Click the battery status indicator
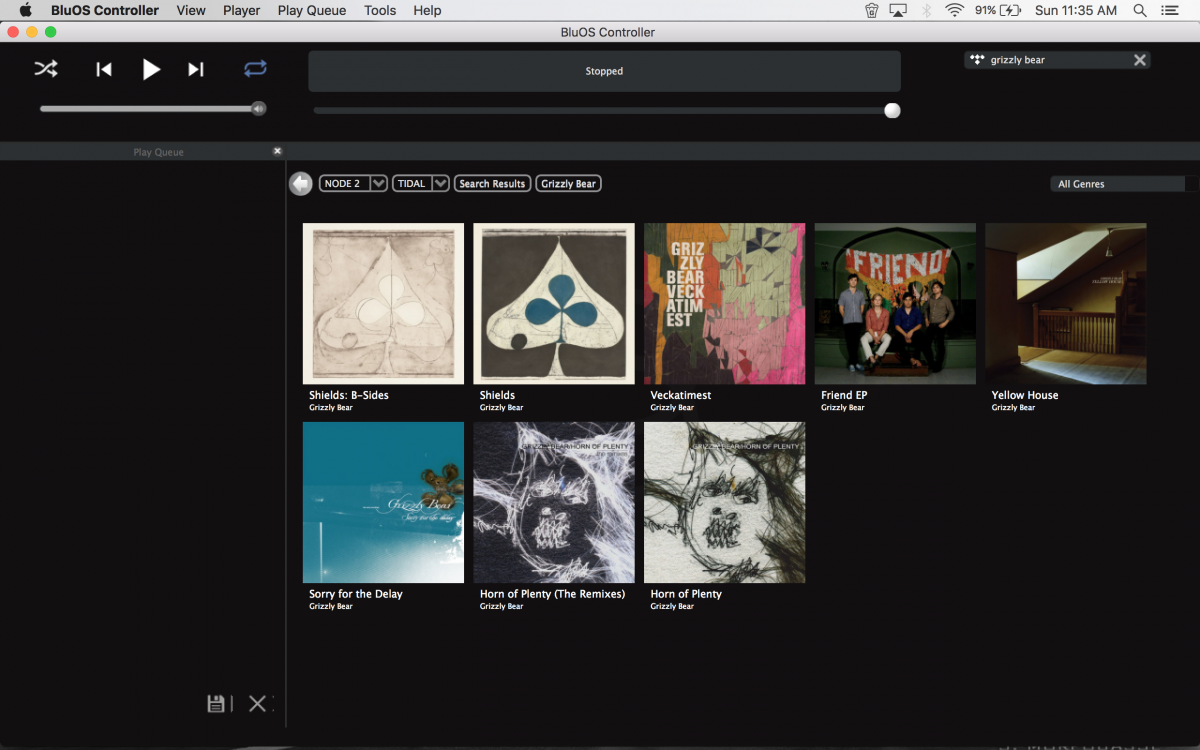 [x=998, y=10]
